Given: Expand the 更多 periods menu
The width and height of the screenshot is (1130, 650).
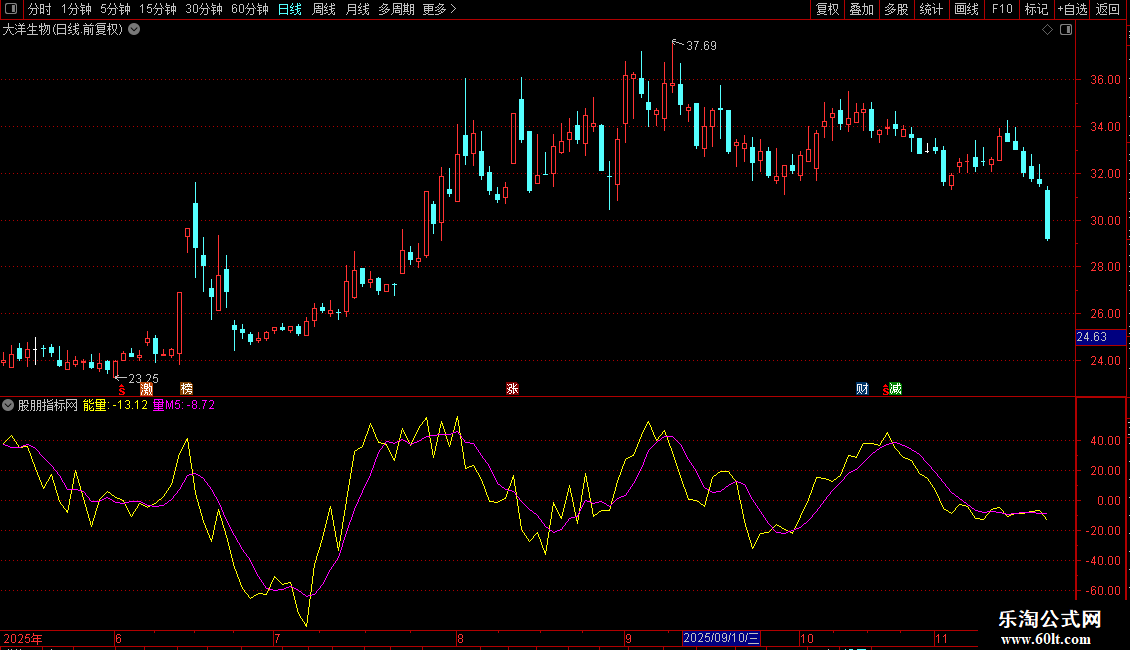Looking at the screenshot, I should coord(440,9).
